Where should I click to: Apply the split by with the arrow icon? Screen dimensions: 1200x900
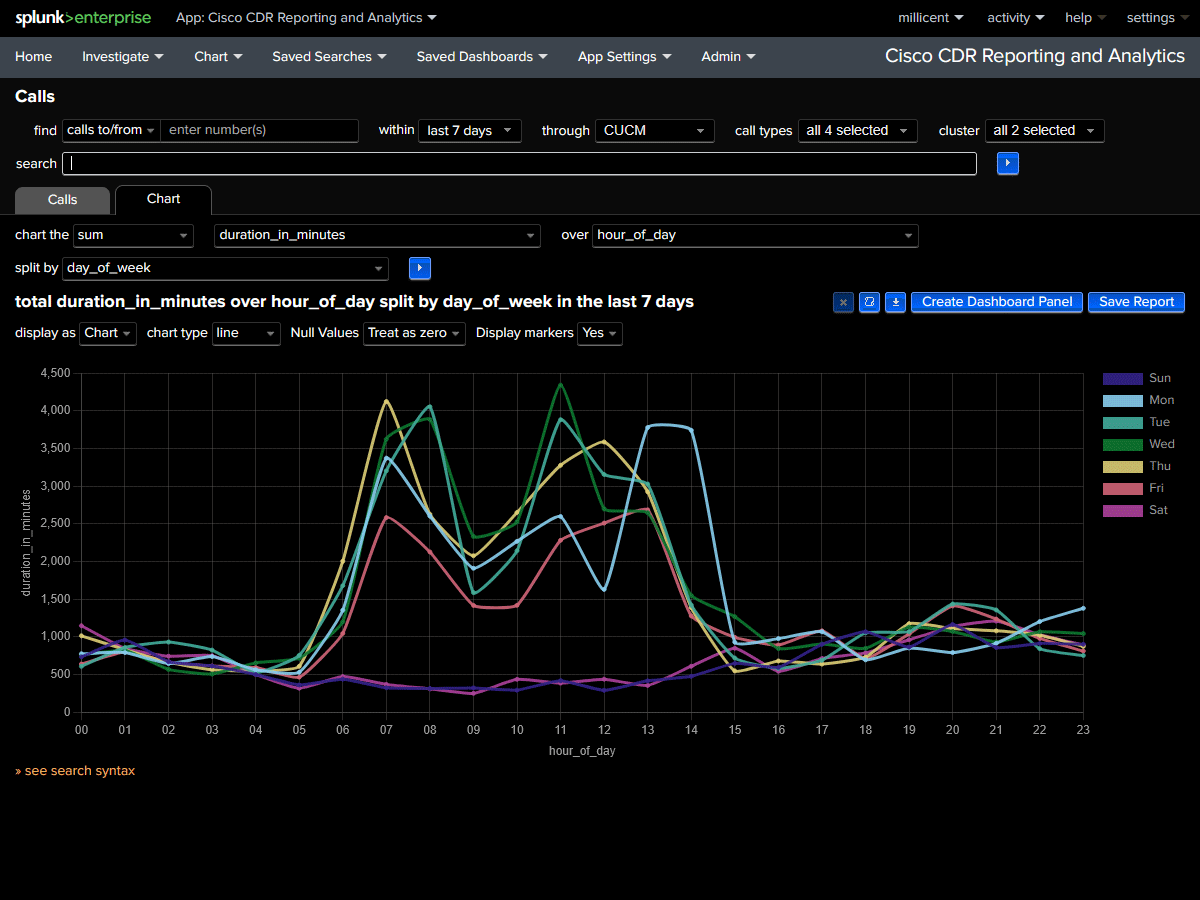[419, 268]
